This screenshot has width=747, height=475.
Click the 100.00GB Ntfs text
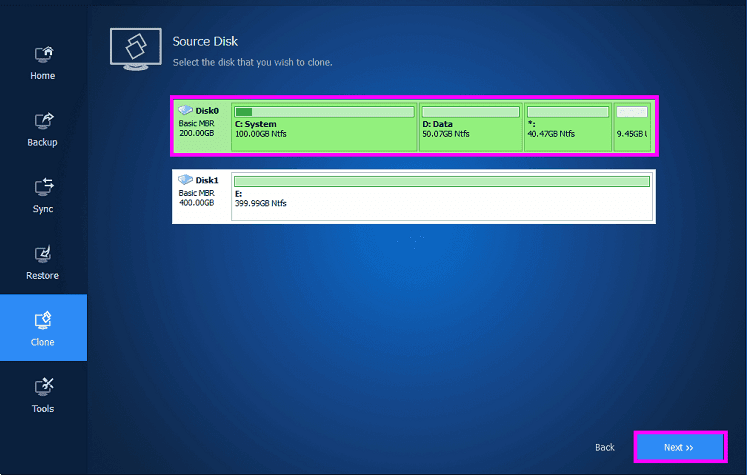[x=261, y=134]
